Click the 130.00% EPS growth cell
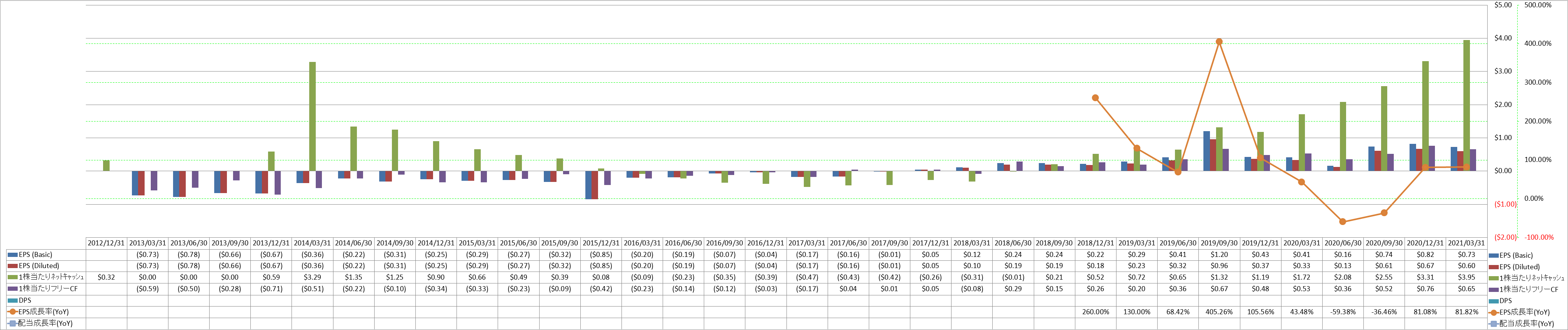The height and width of the screenshot is (330, 1568). tap(1137, 312)
